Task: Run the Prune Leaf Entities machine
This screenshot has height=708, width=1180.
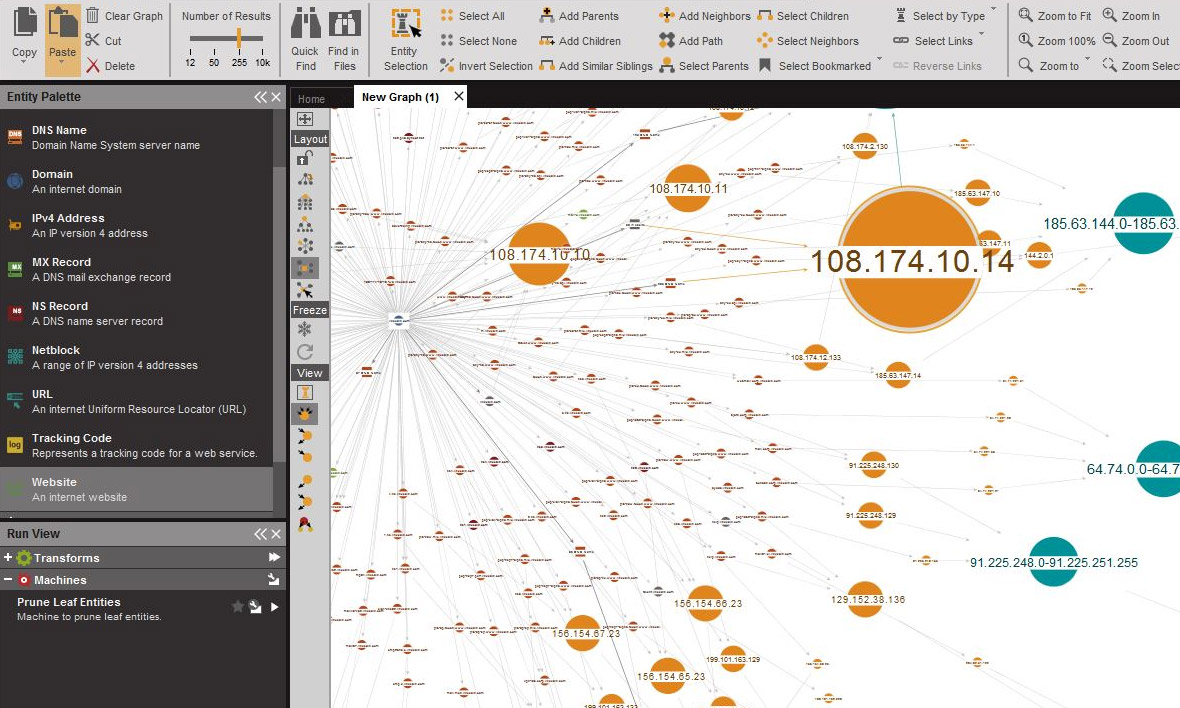Action: pyautogui.click(x=275, y=606)
